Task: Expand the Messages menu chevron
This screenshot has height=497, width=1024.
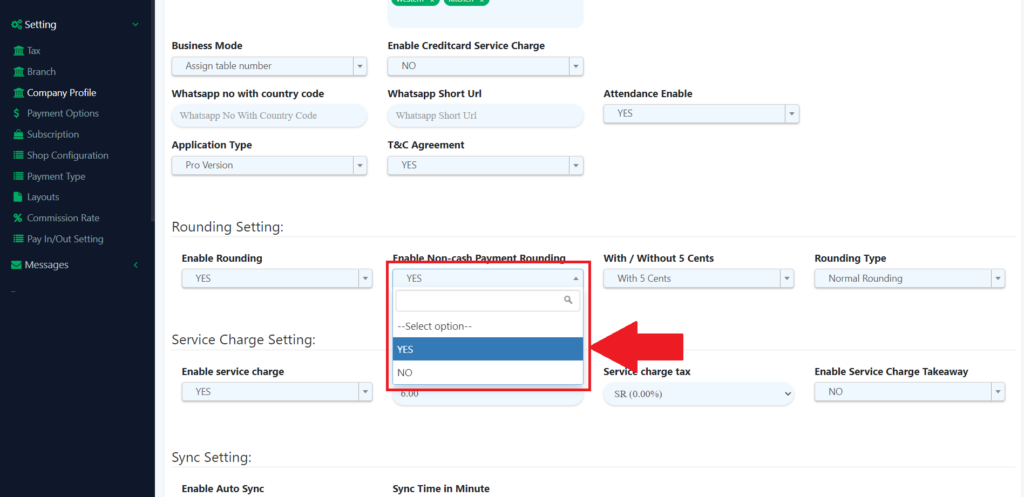Action: pos(135,265)
